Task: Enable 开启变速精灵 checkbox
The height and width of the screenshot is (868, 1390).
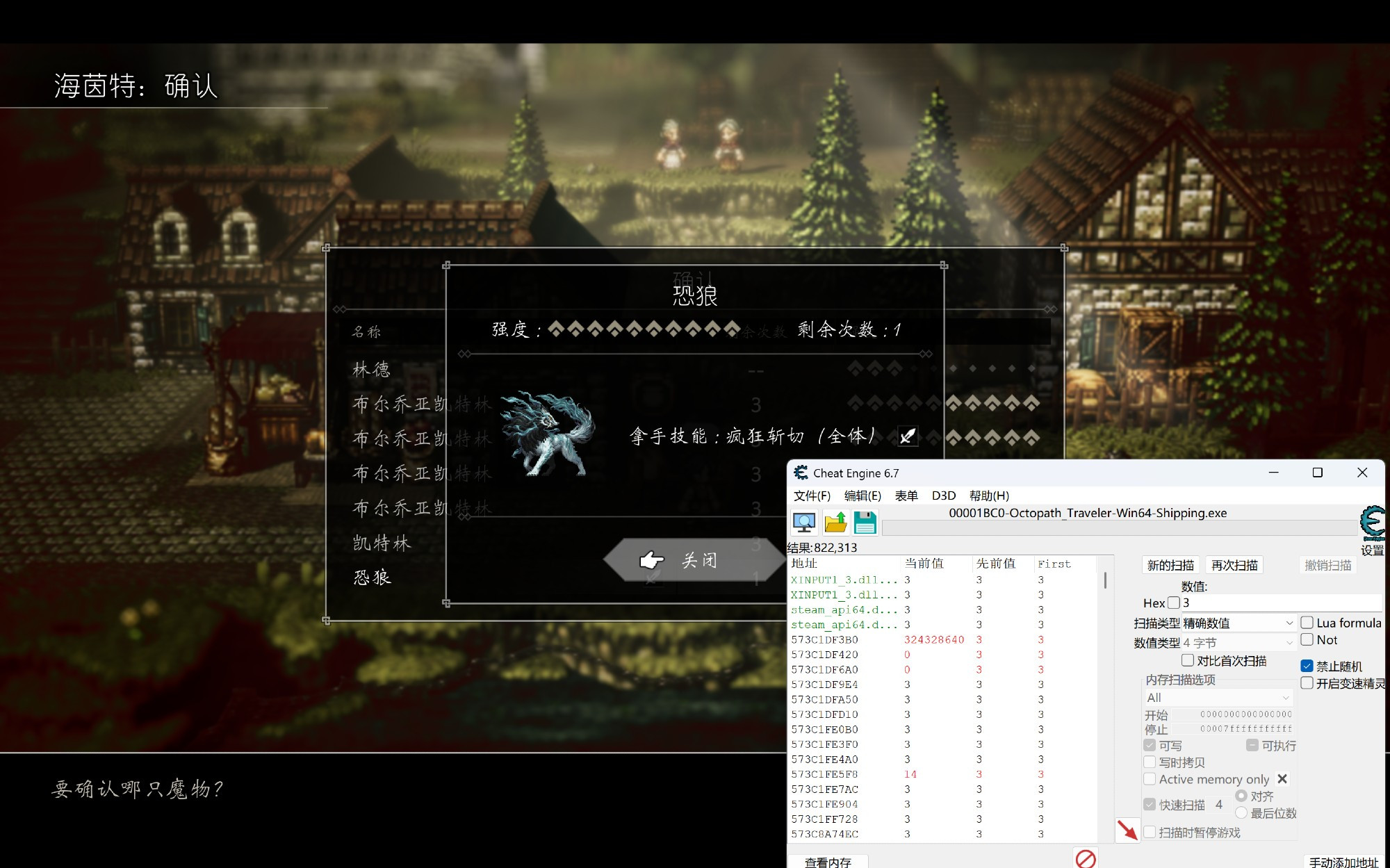Action: coord(1307,683)
